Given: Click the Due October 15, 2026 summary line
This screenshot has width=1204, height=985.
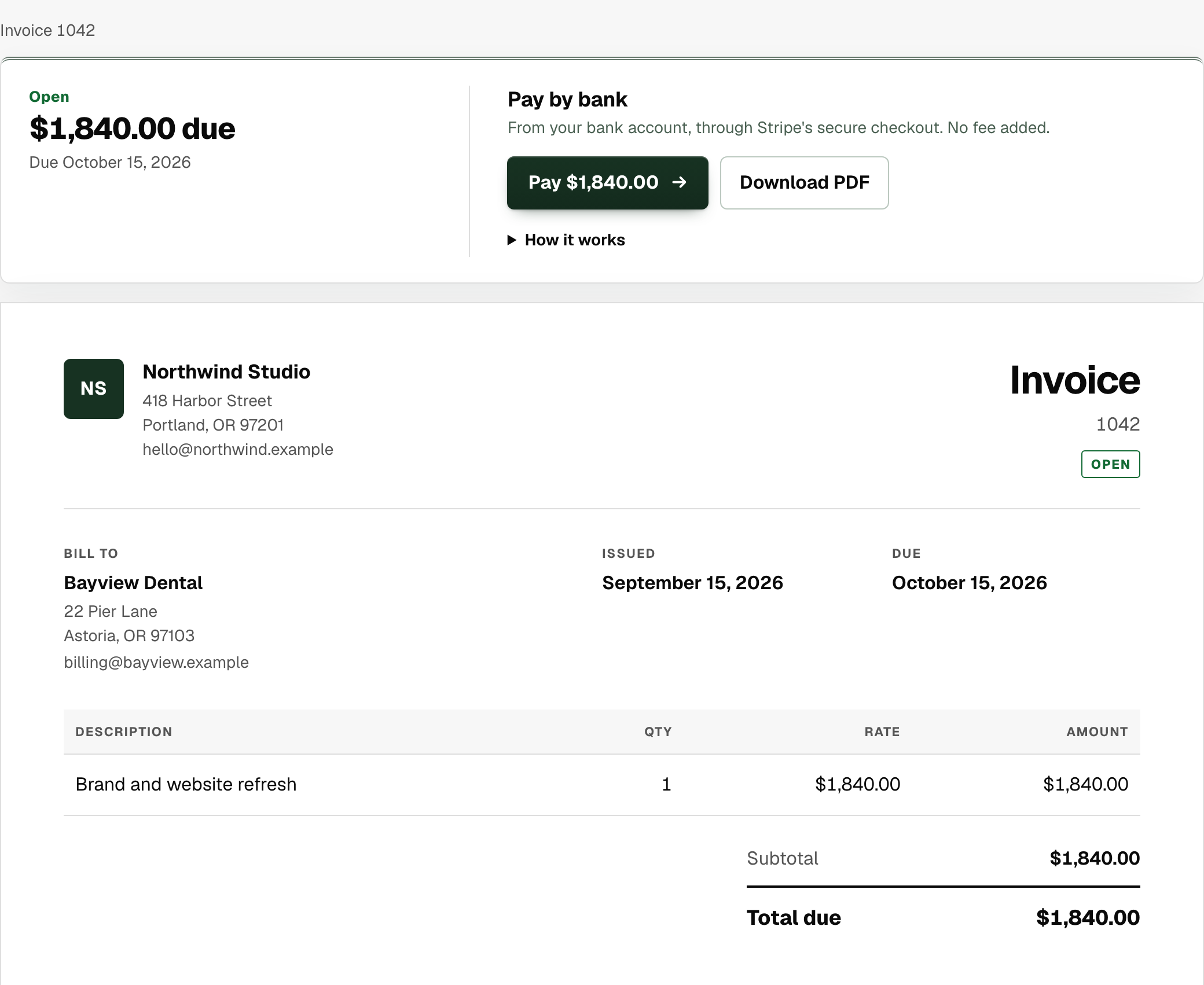Looking at the screenshot, I should click(x=110, y=163).
